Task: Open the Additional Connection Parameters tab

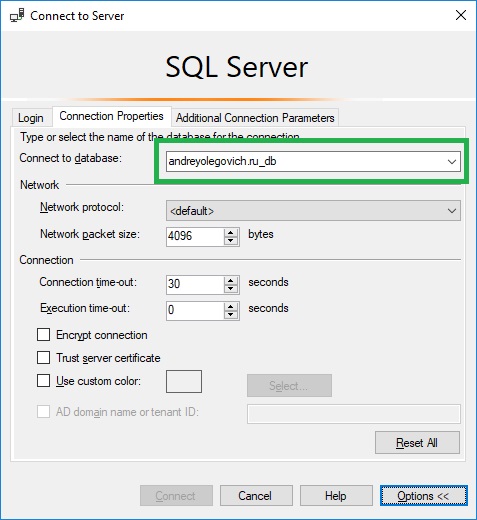Action: [x=255, y=118]
